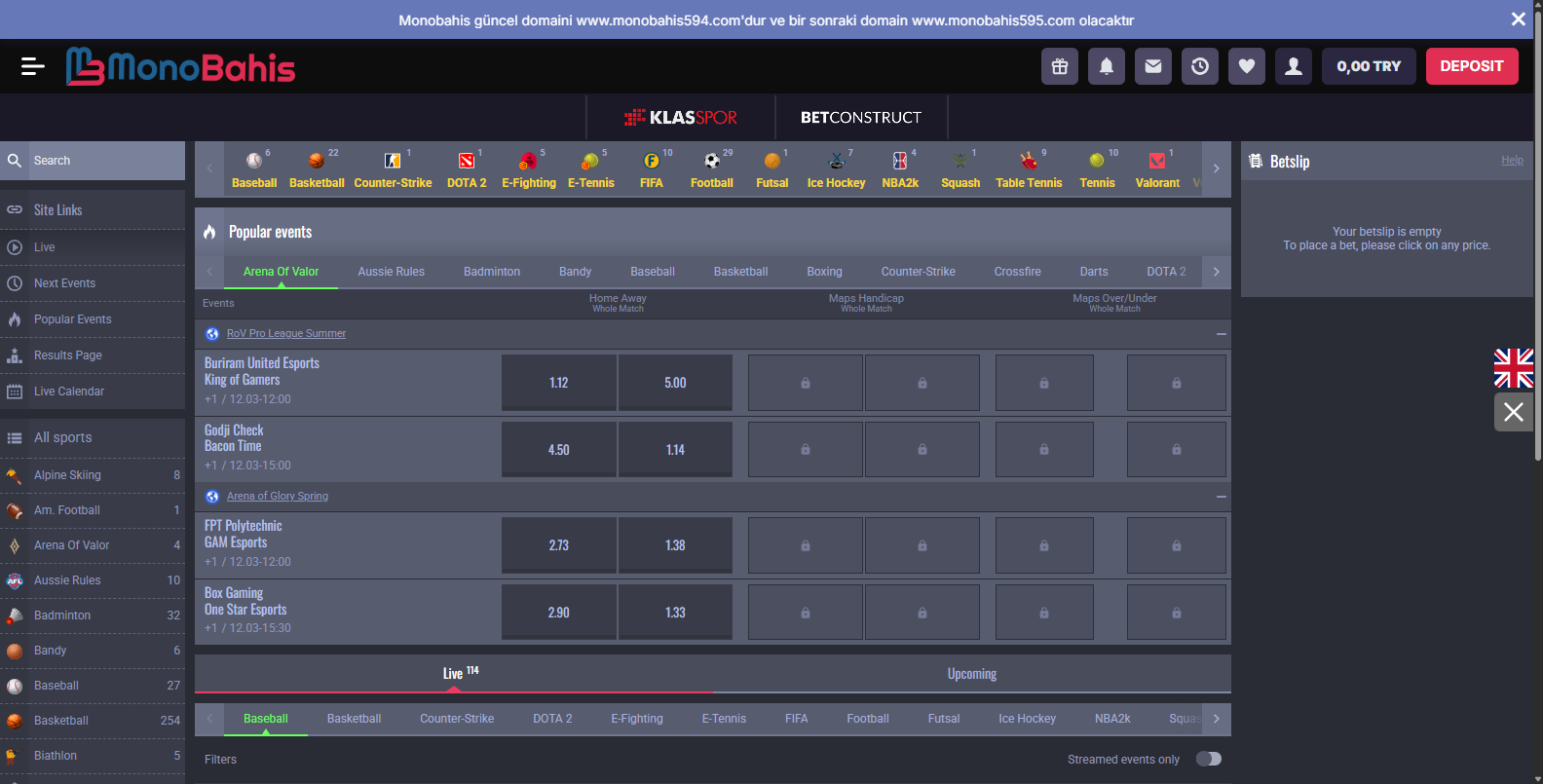1543x784 pixels.
Task: Open the notifications bell icon
Action: (1106, 66)
